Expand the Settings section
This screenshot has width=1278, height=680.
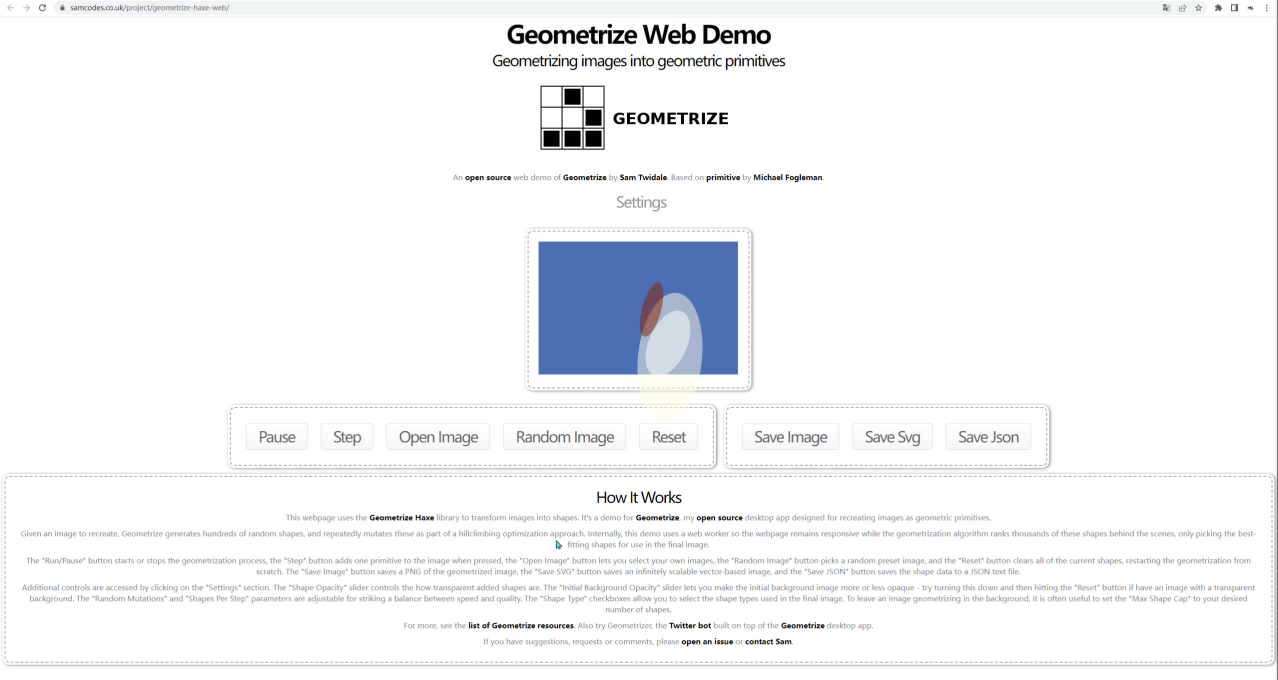click(x=641, y=202)
